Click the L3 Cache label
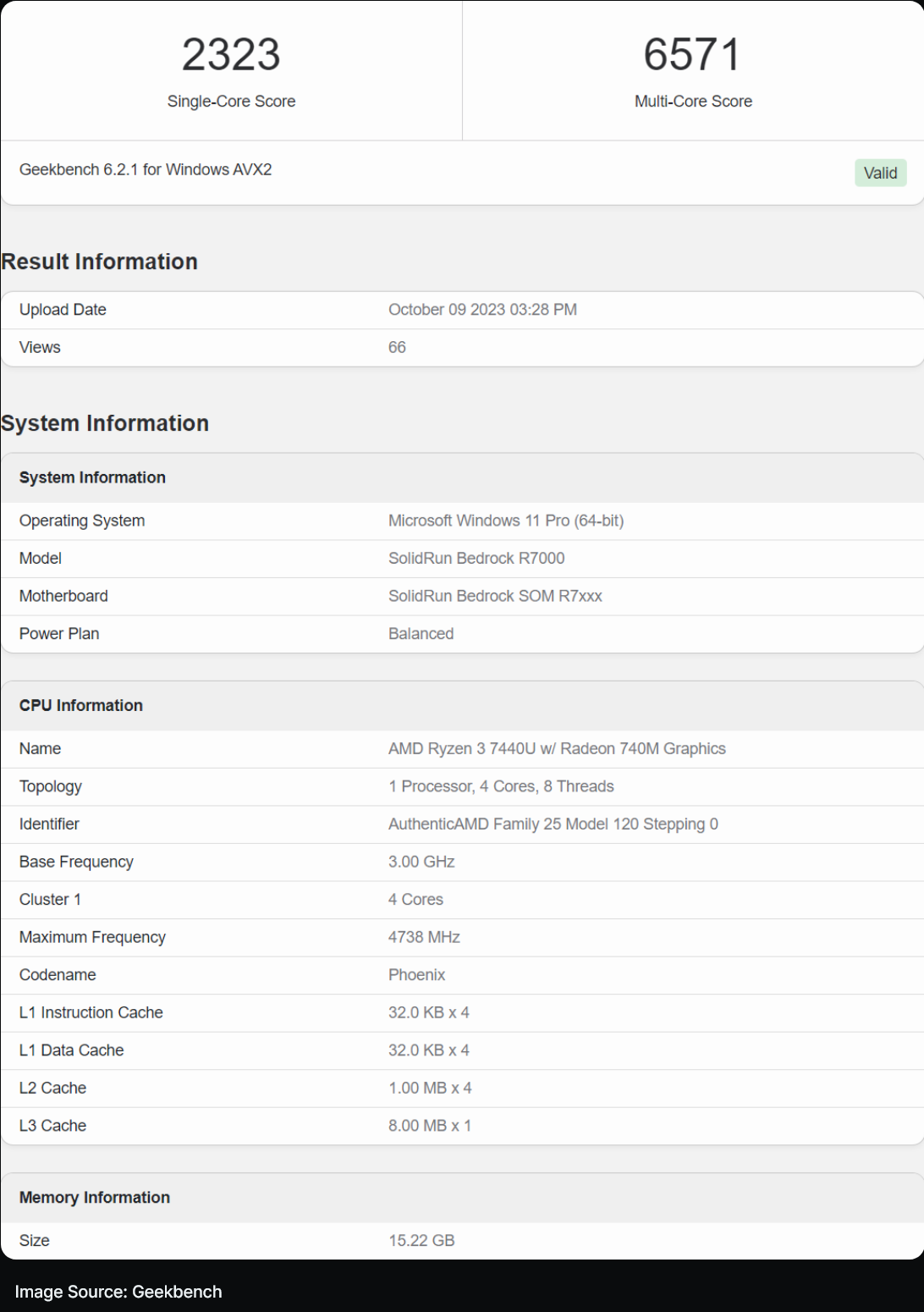 pos(52,1125)
